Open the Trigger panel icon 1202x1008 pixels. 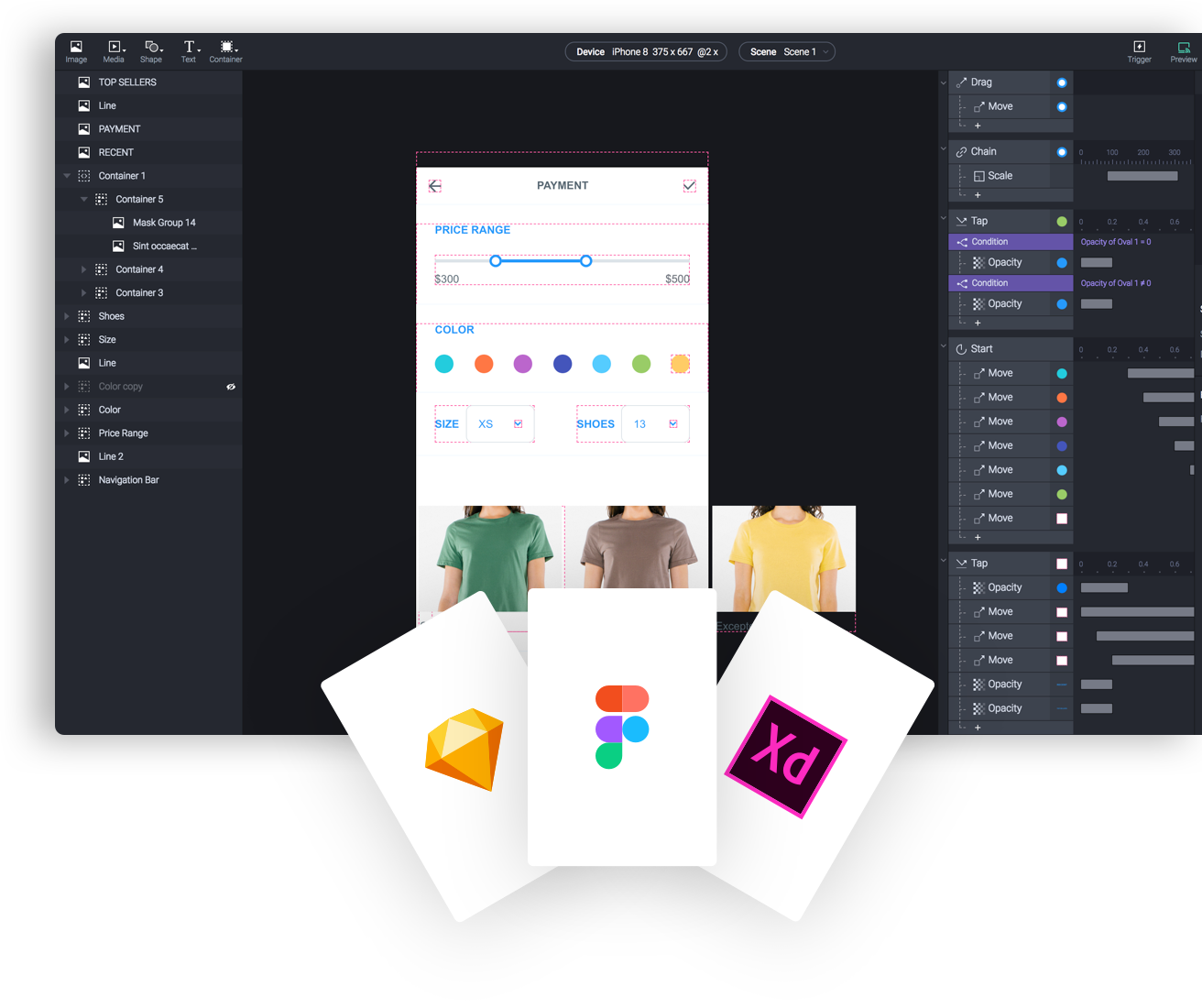pyautogui.click(x=1140, y=51)
